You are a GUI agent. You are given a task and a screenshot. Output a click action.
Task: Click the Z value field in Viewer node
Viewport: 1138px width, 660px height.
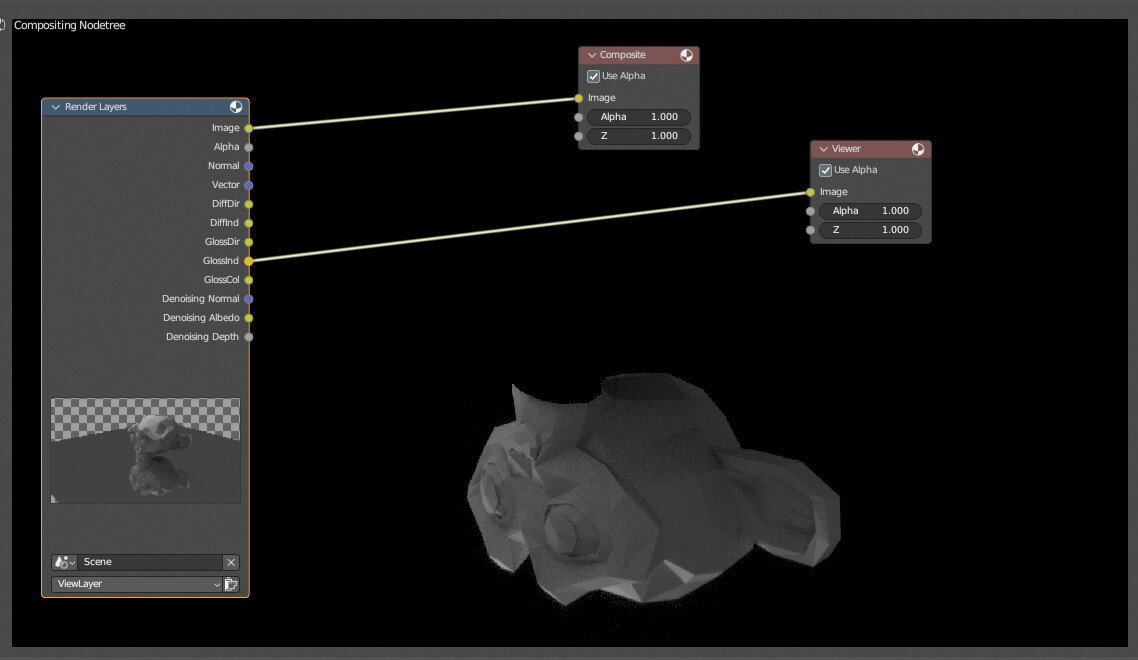[x=870, y=229]
